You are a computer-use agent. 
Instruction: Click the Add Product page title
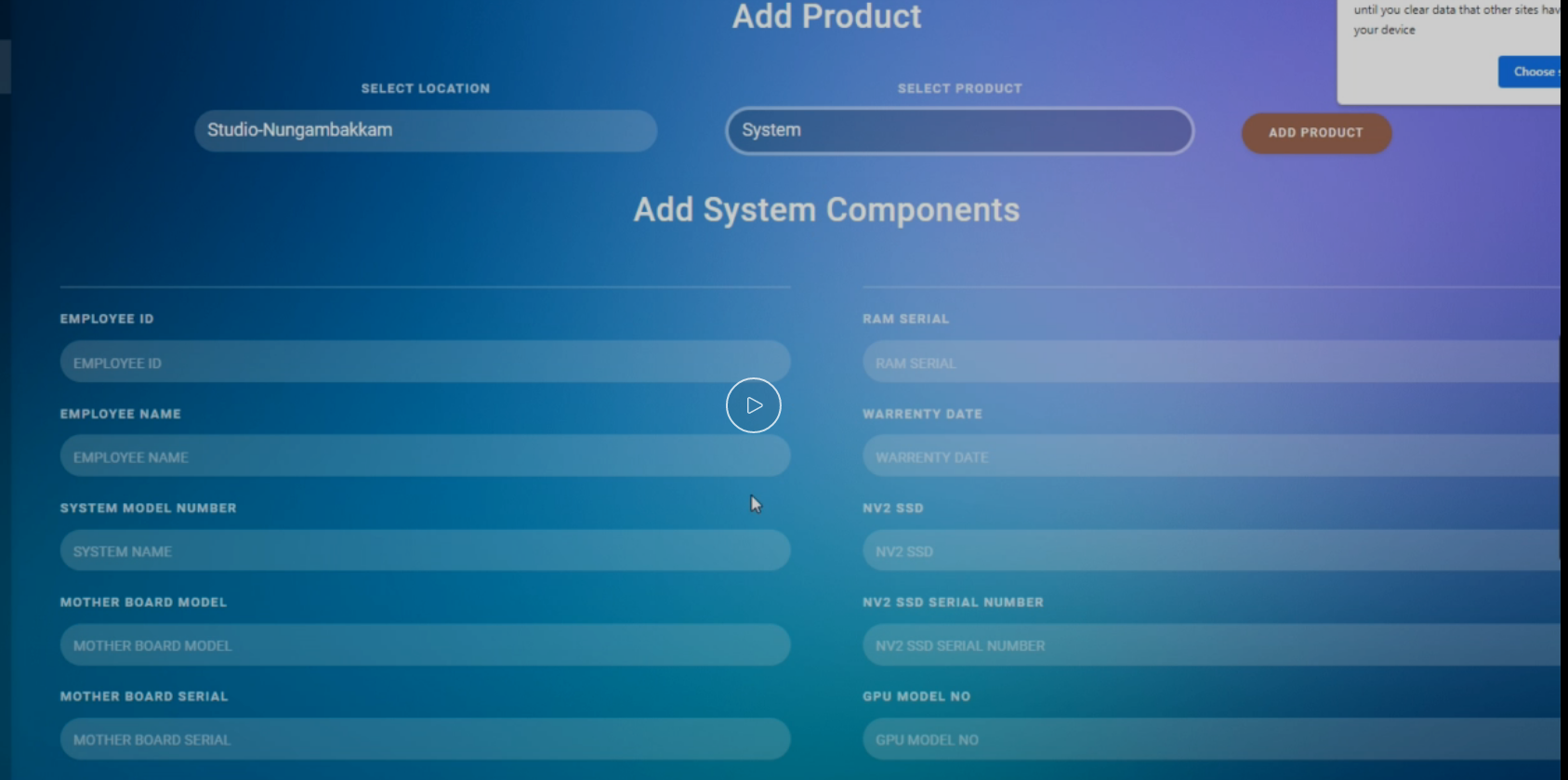(x=826, y=17)
